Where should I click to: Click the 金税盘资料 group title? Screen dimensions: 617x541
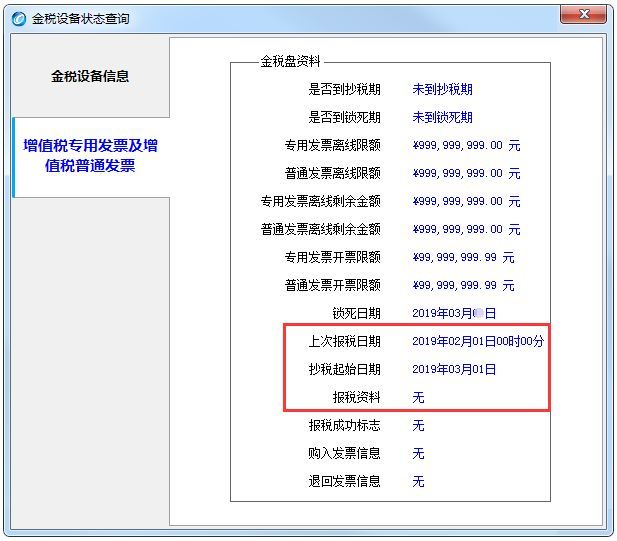tap(290, 61)
